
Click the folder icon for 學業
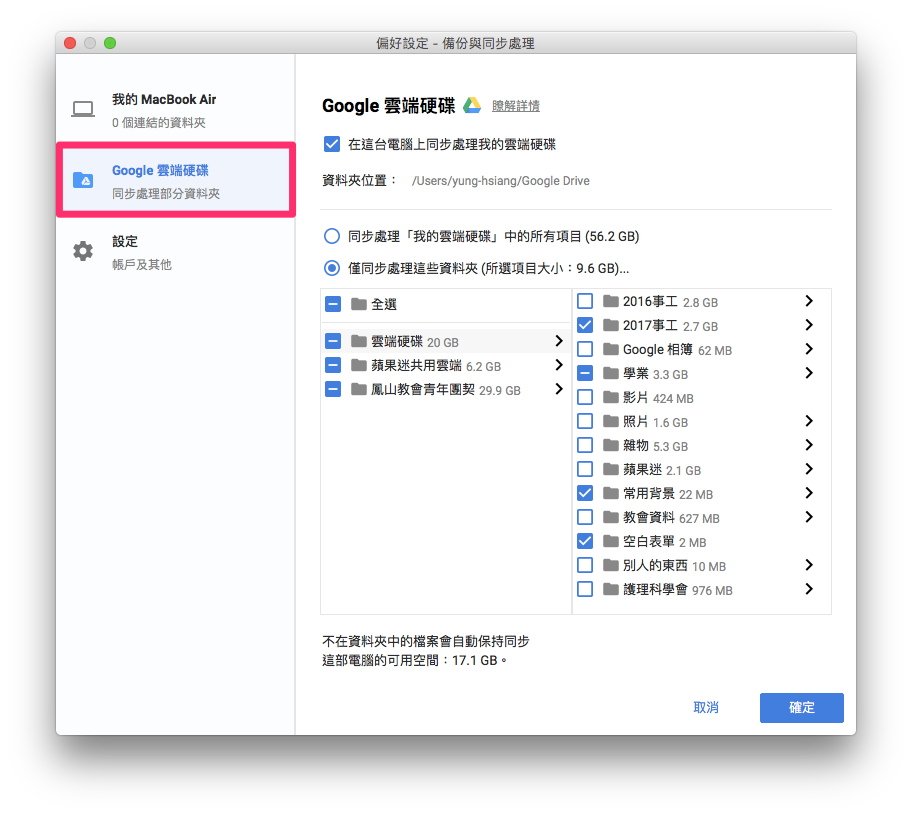[611, 373]
